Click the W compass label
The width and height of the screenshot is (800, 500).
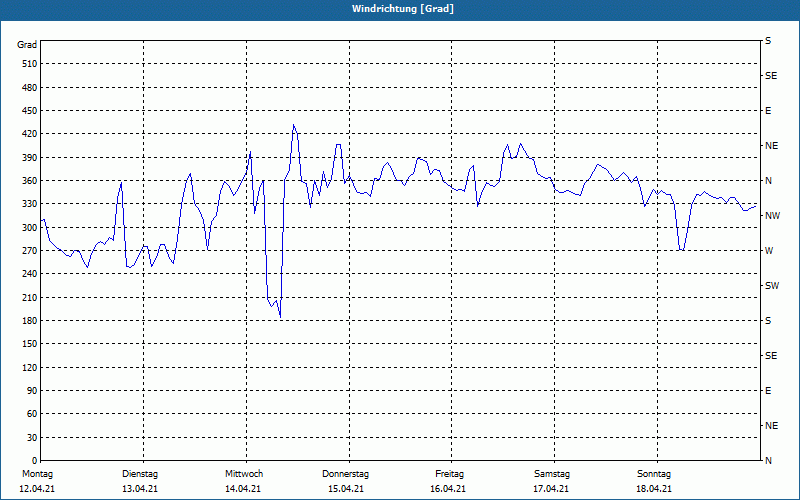(x=769, y=251)
